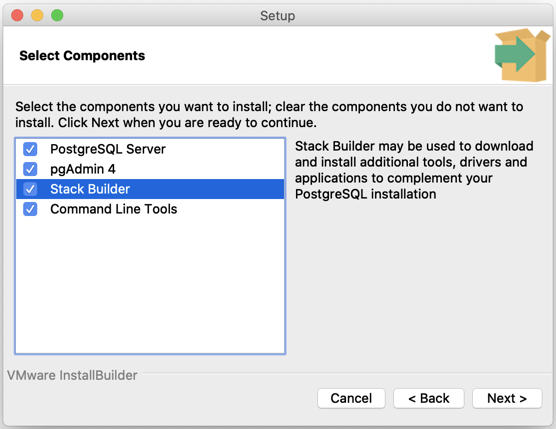This screenshot has height=429, width=556.
Task: Select the highlighted Stack Builder label
Action: tap(90, 189)
